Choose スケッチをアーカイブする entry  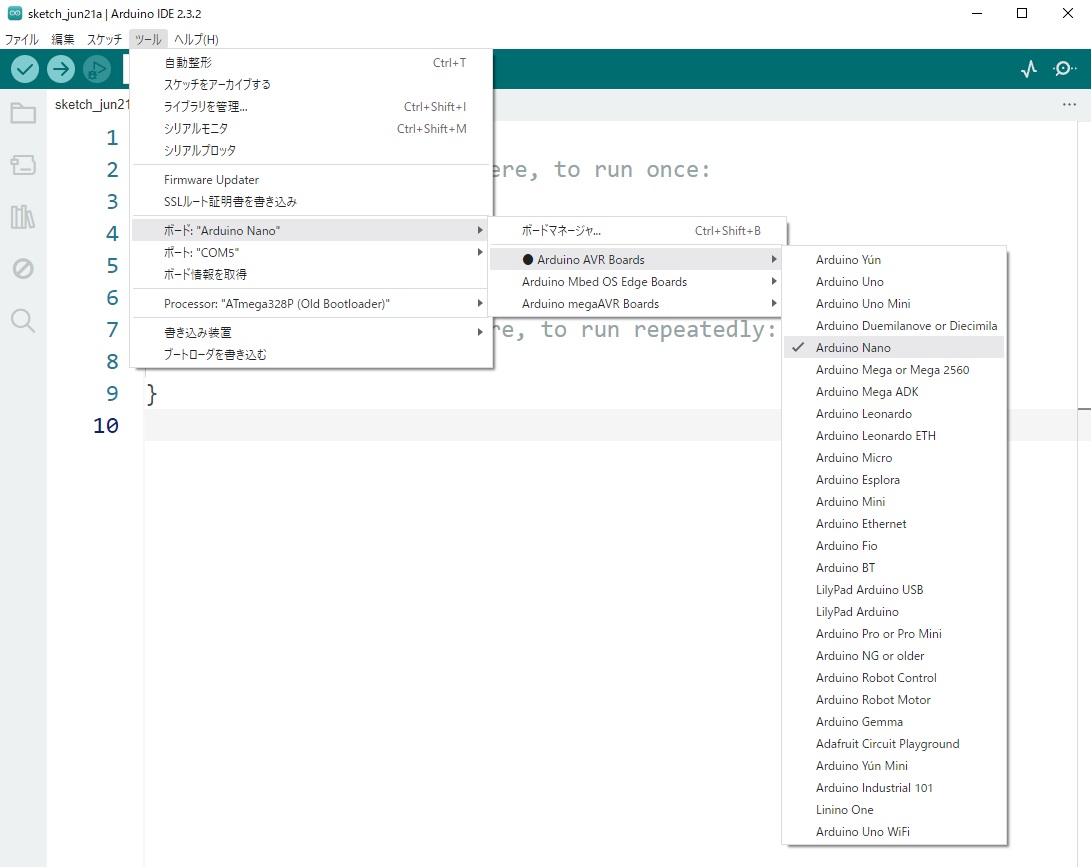310,84
